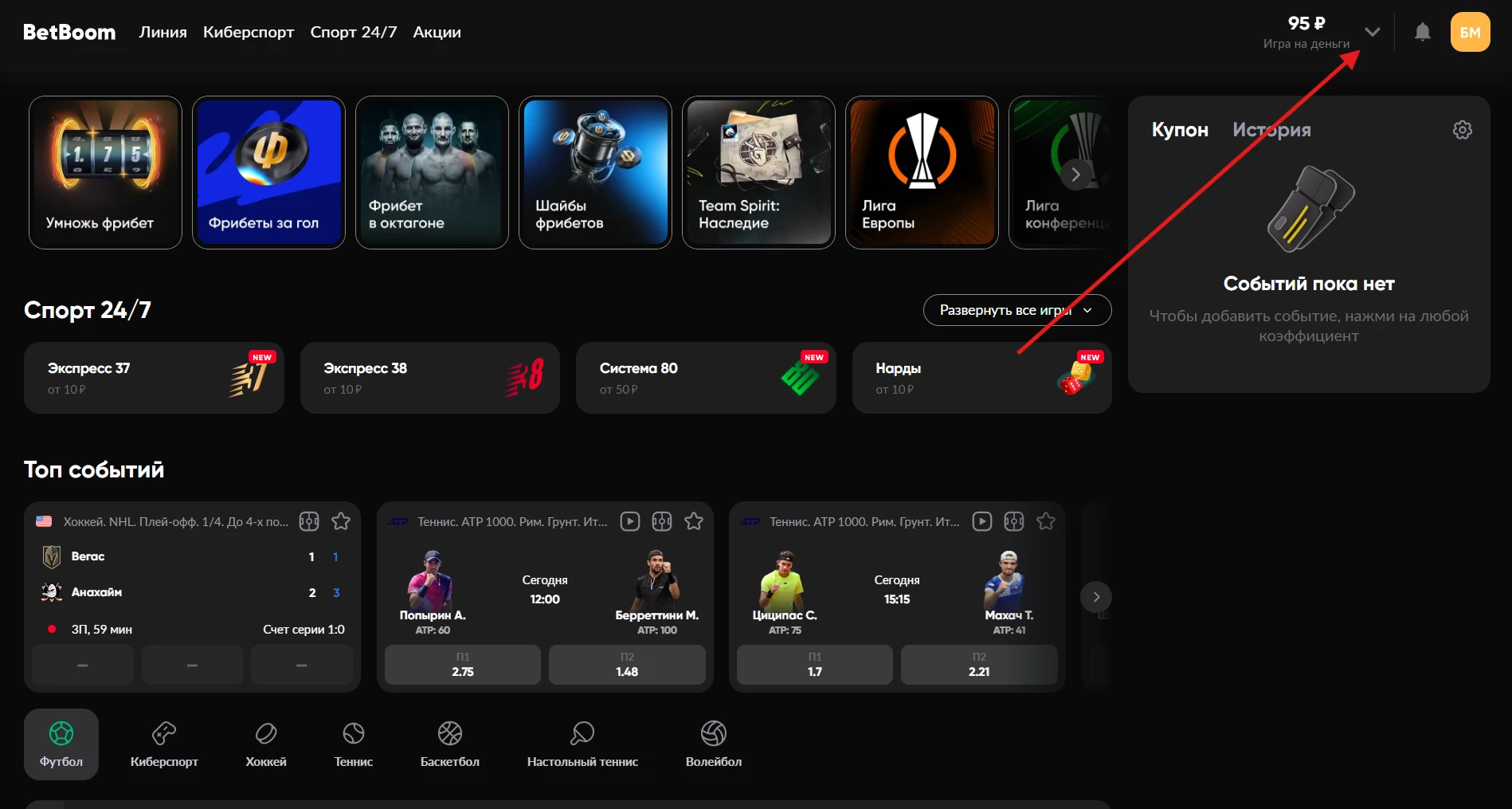Screen dimensions: 1512x809
Task: Select the Настольный теннис category
Action: pos(582,744)
